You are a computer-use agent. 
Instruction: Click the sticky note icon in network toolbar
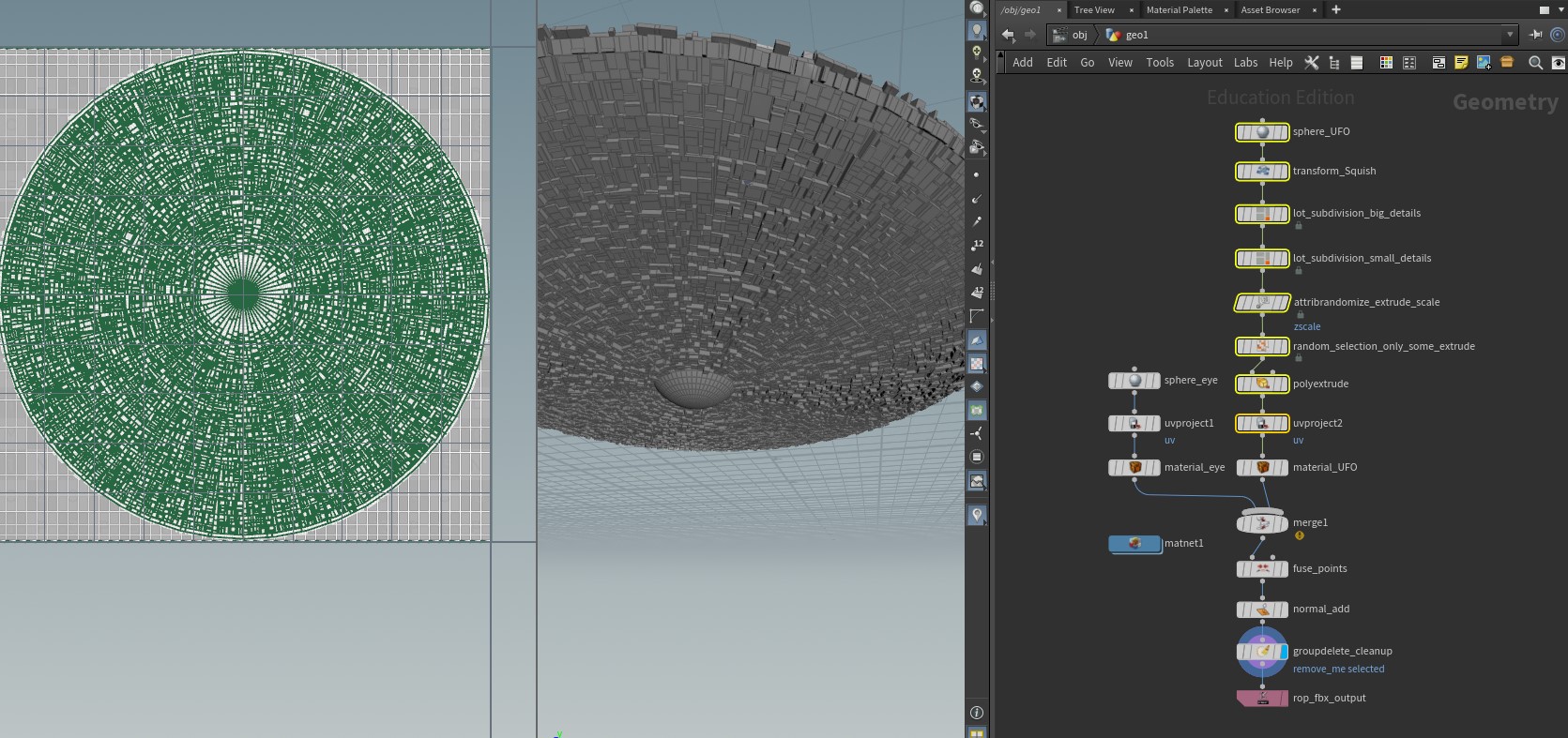click(x=1461, y=63)
